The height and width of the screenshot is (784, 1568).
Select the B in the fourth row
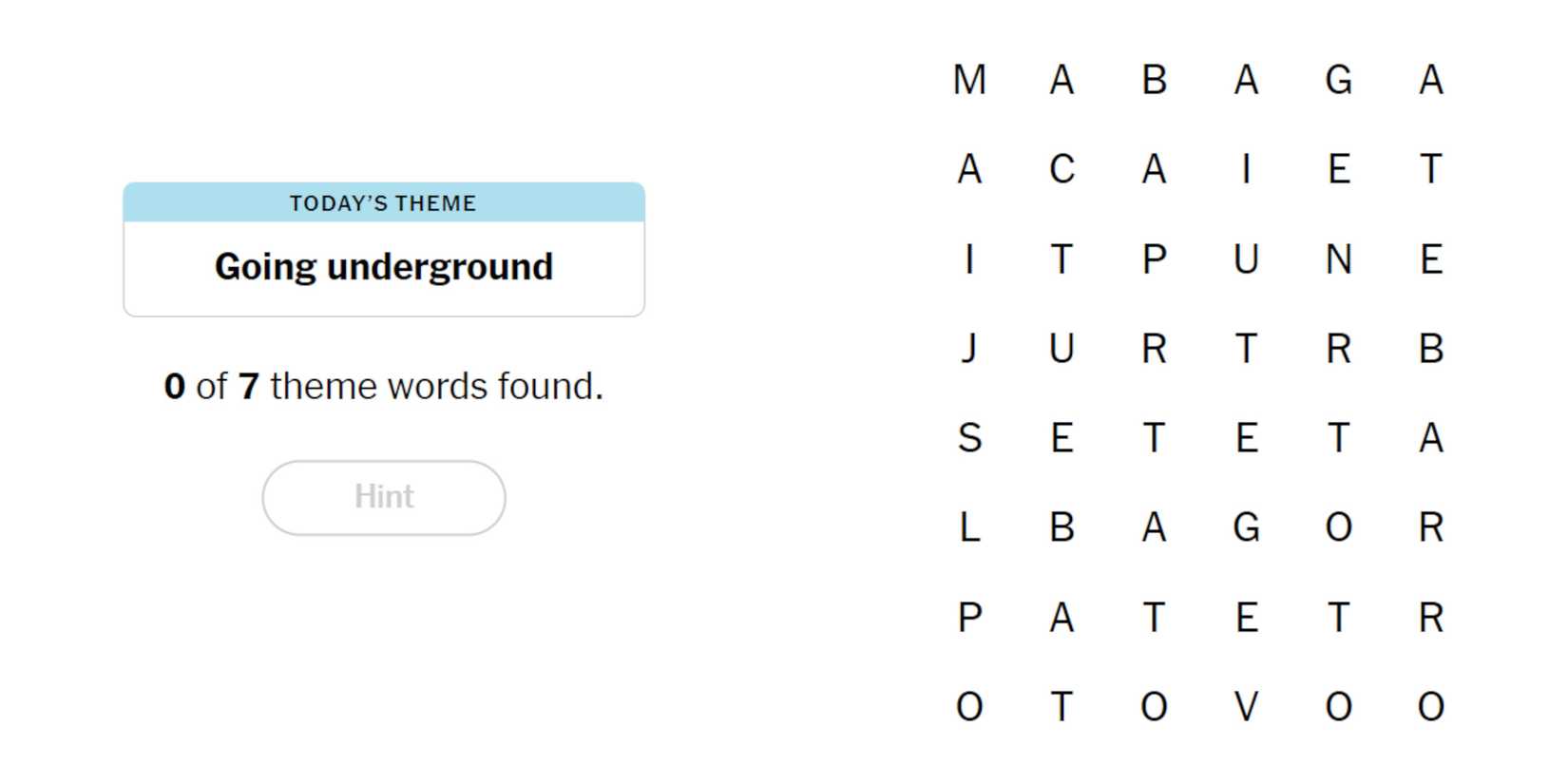(x=1431, y=349)
